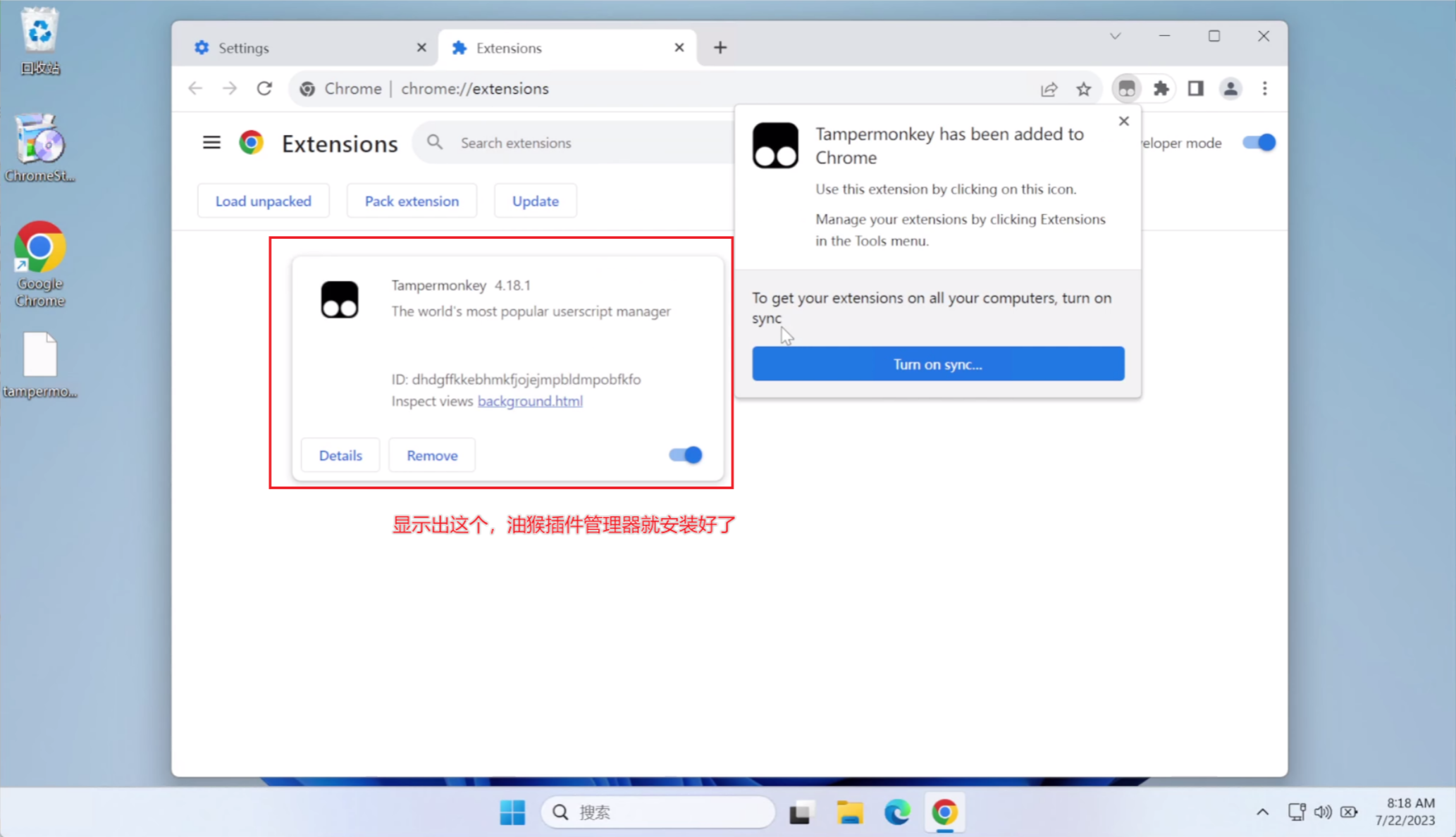The image size is (1456, 837).
Task: Launch Microsoft Edge from the taskbar
Action: point(897,812)
